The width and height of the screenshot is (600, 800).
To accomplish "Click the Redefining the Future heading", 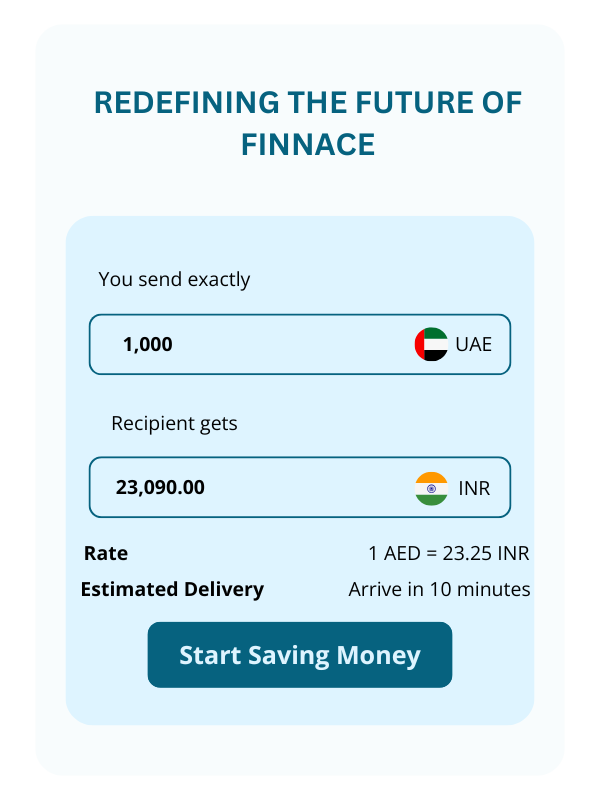I will tap(308, 123).
